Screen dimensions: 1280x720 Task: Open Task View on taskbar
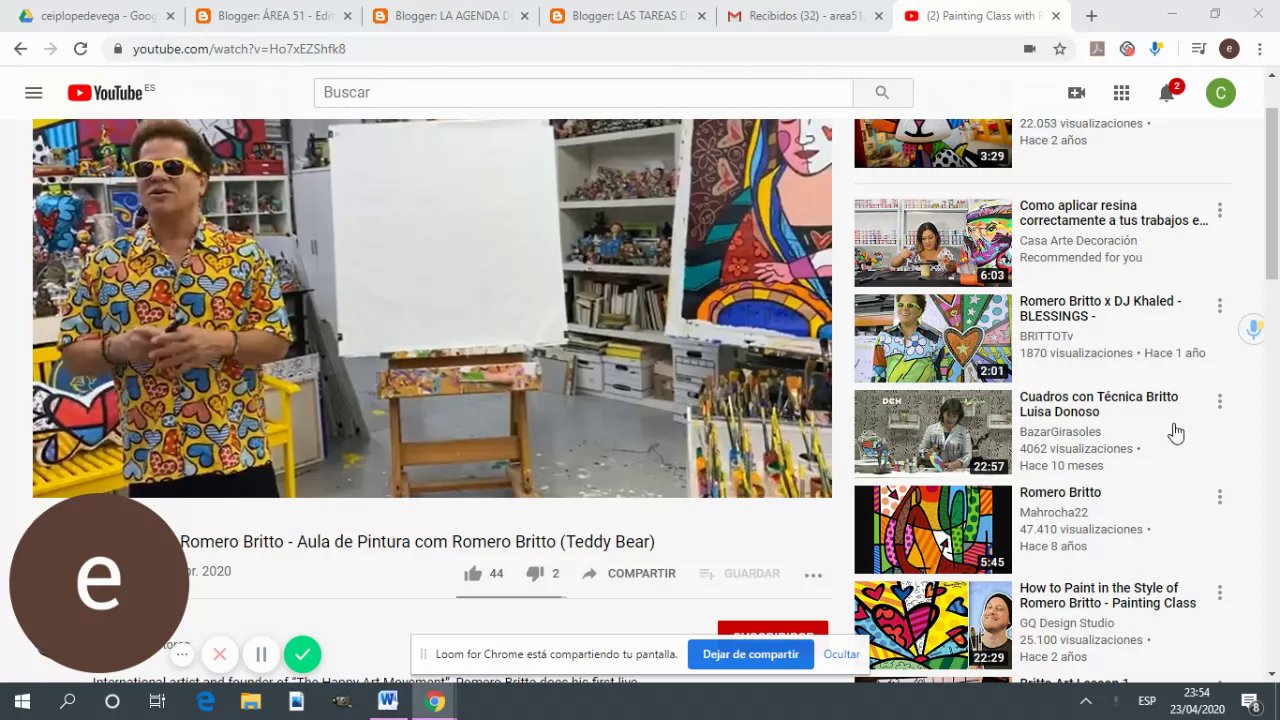click(x=157, y=701)
